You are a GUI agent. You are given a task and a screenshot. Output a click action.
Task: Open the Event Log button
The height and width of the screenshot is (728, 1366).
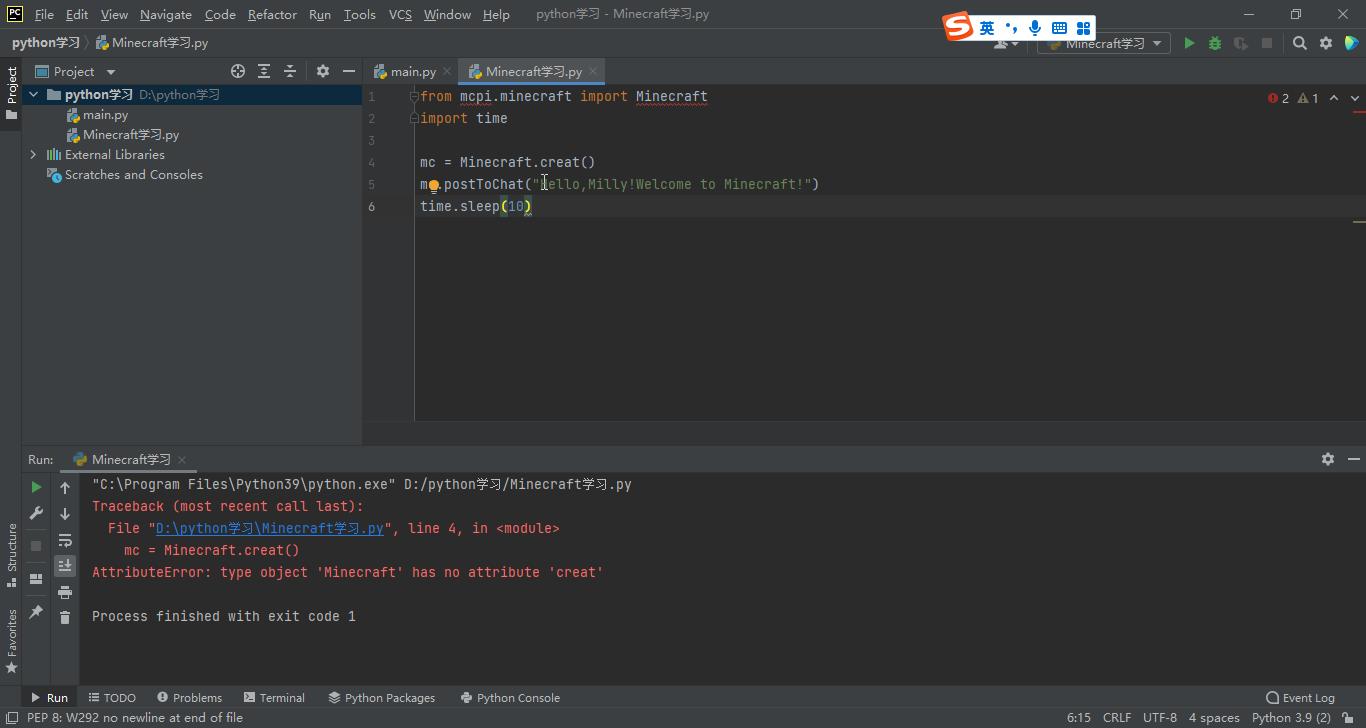[1300, 697]
